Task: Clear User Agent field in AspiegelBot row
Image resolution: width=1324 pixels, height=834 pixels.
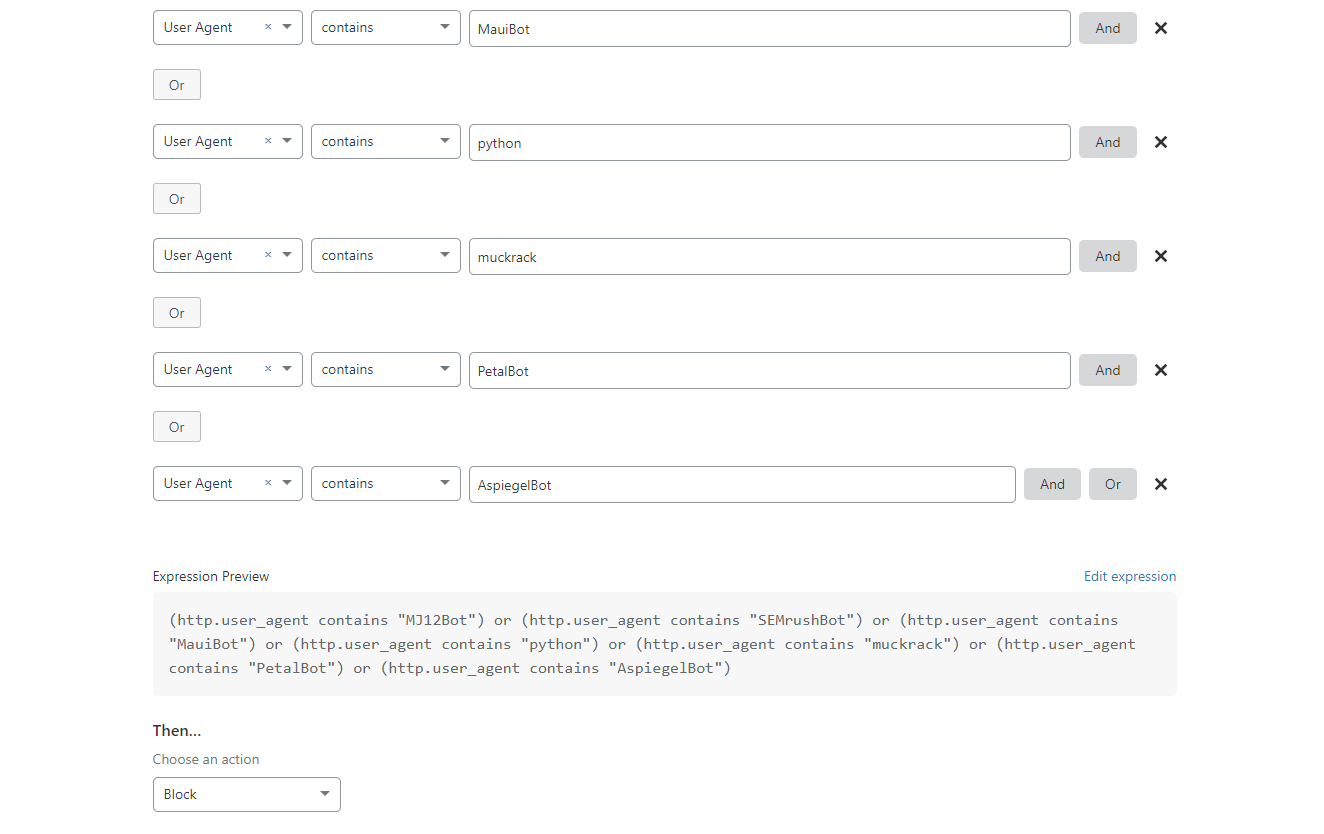Action: pyautogui.click(x=268, y=484)
